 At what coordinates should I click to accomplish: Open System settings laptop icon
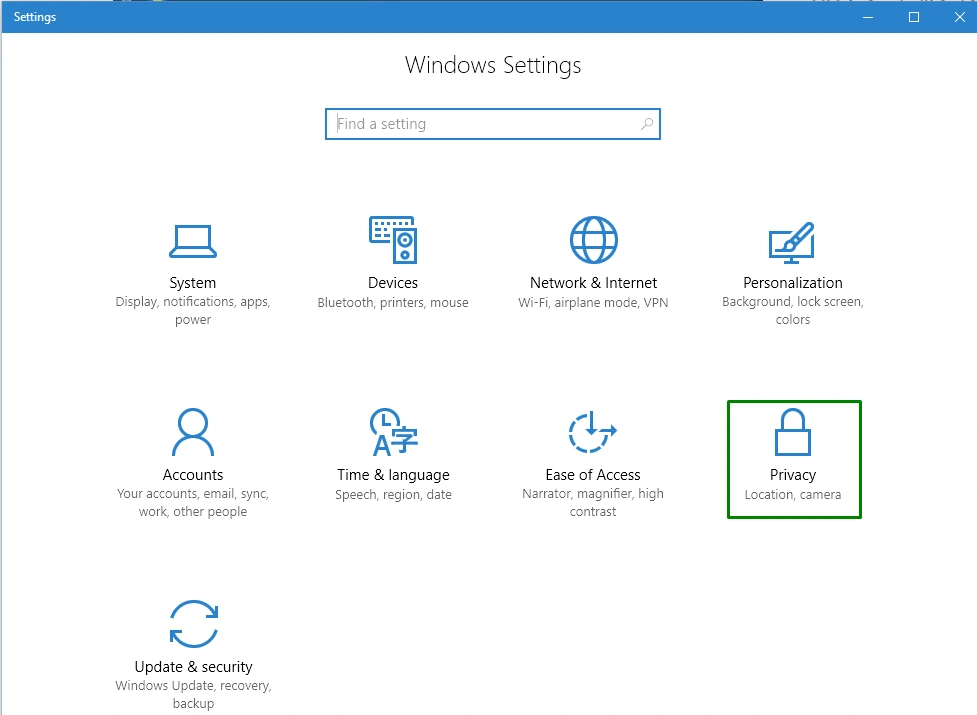(193, 242)
